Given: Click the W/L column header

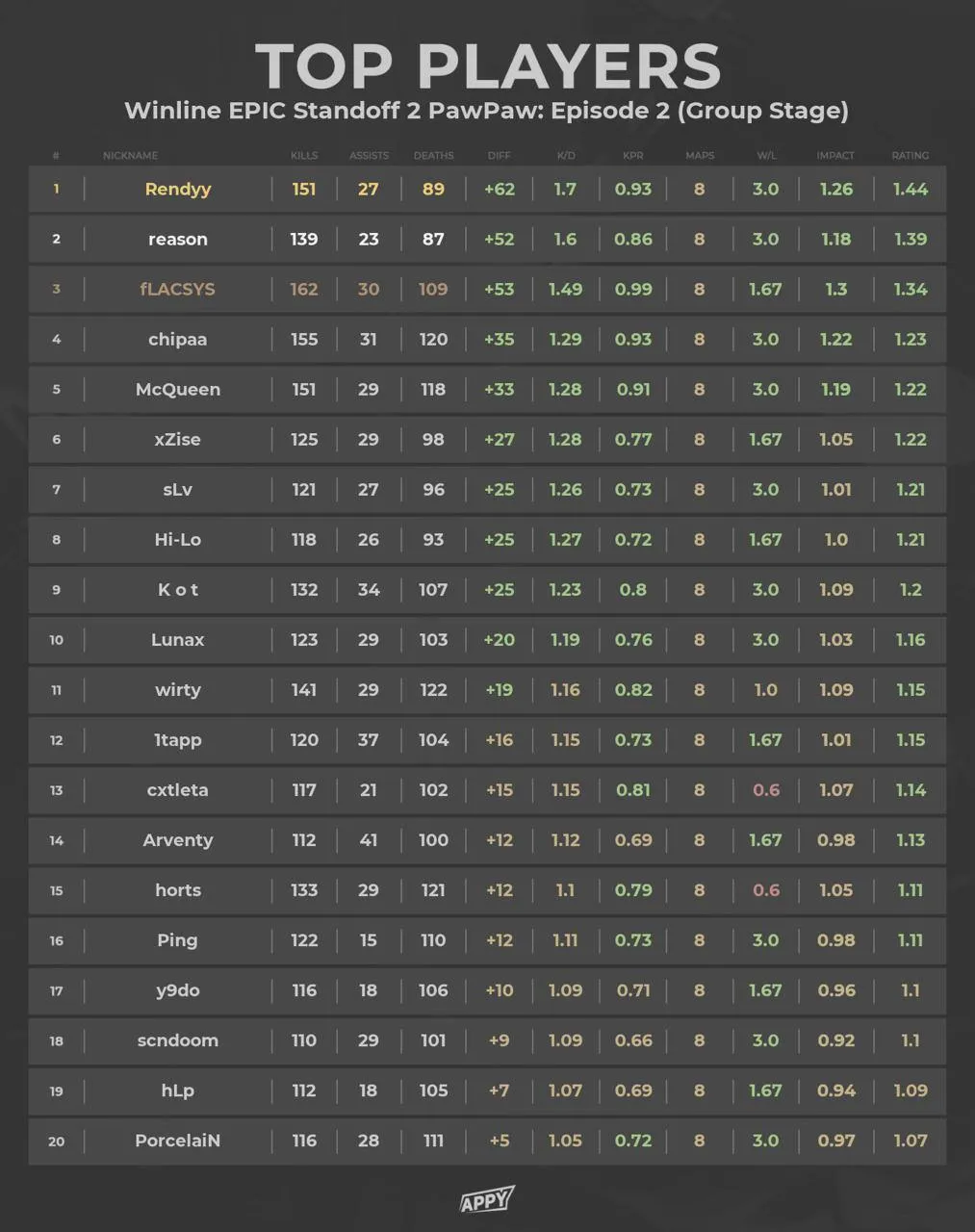Looking at the screenshot, I should click(x=766, y=155).
